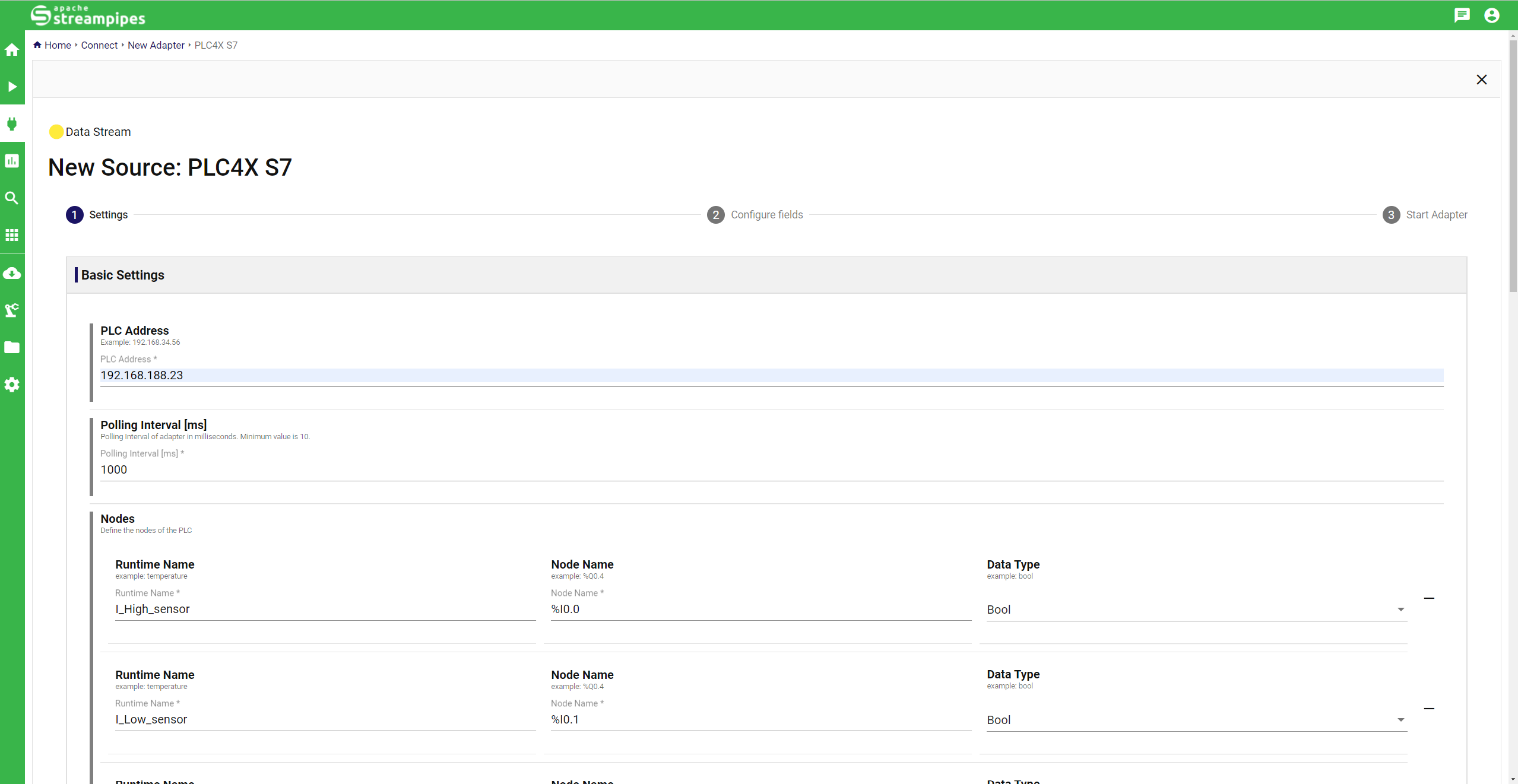Open the Dashboard chart icon

(x=12, y=161)
